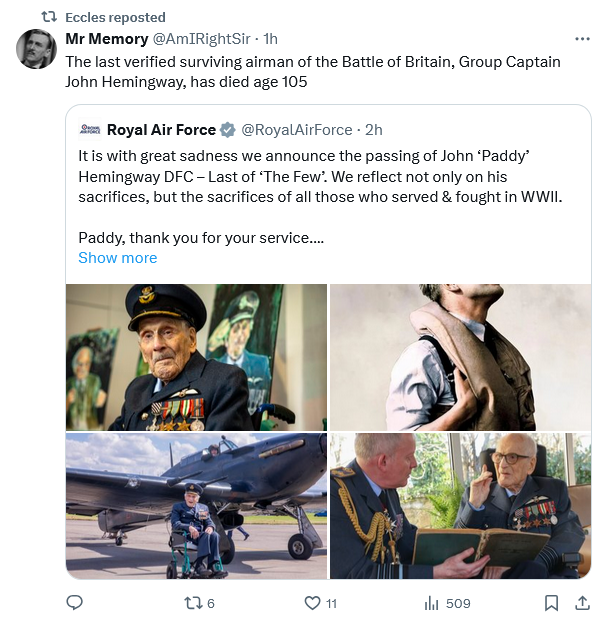
Task: Open the three-dot more options menu
Action: [582, 39]
